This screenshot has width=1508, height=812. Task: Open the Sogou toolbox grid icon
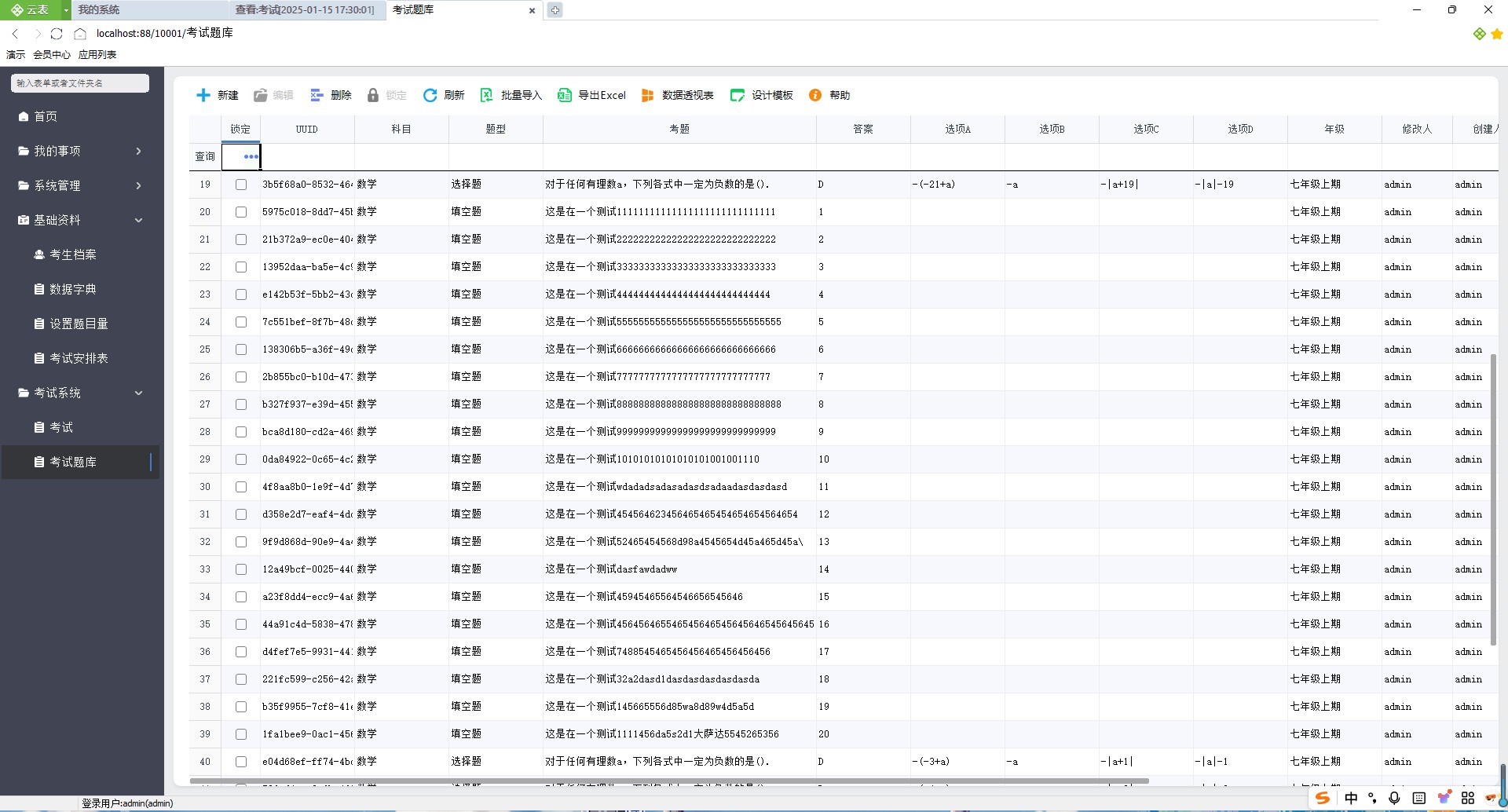click(1468, 798)
